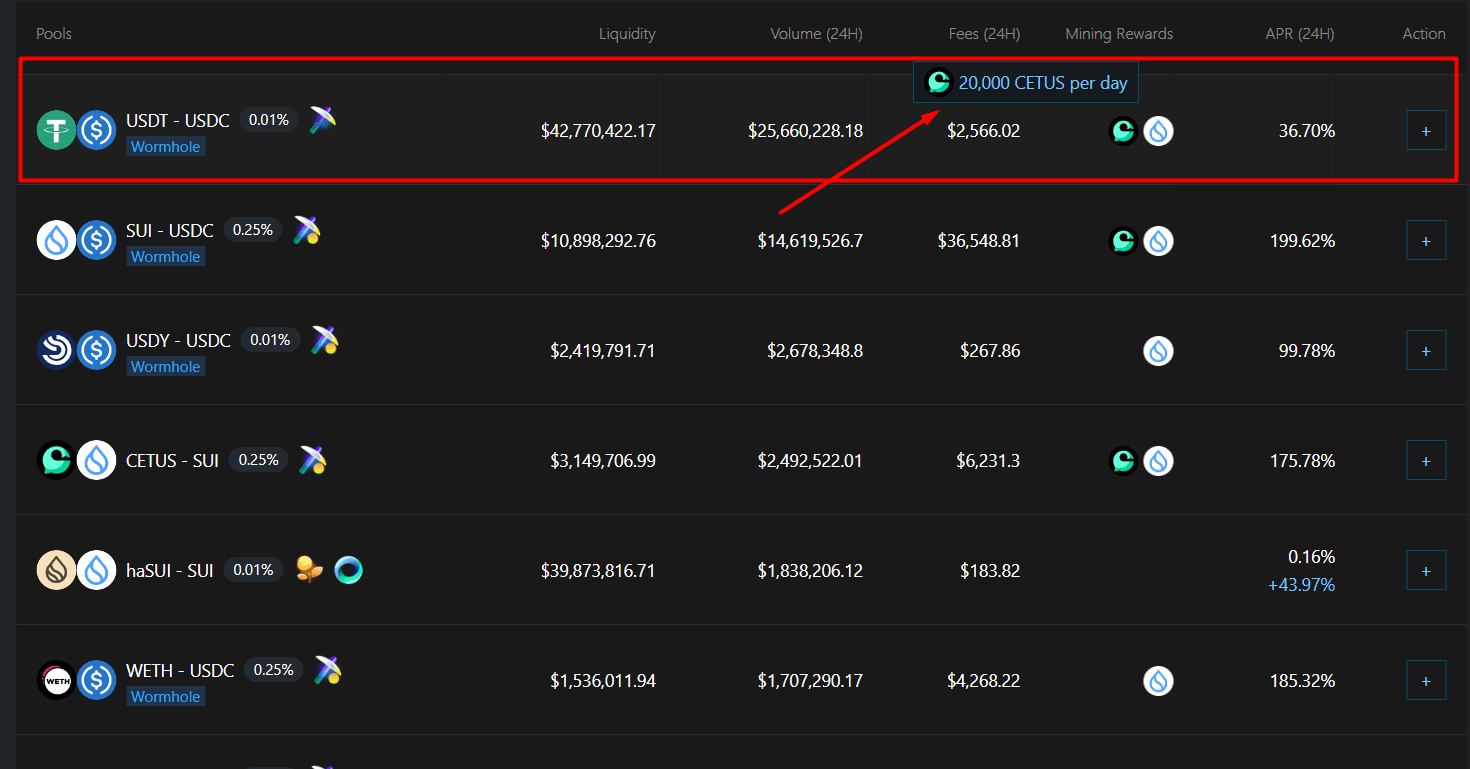Viewport: 1470px width, 769px height.
Task: Click the WETH - USDC pool name
Action: click(180, 670)
